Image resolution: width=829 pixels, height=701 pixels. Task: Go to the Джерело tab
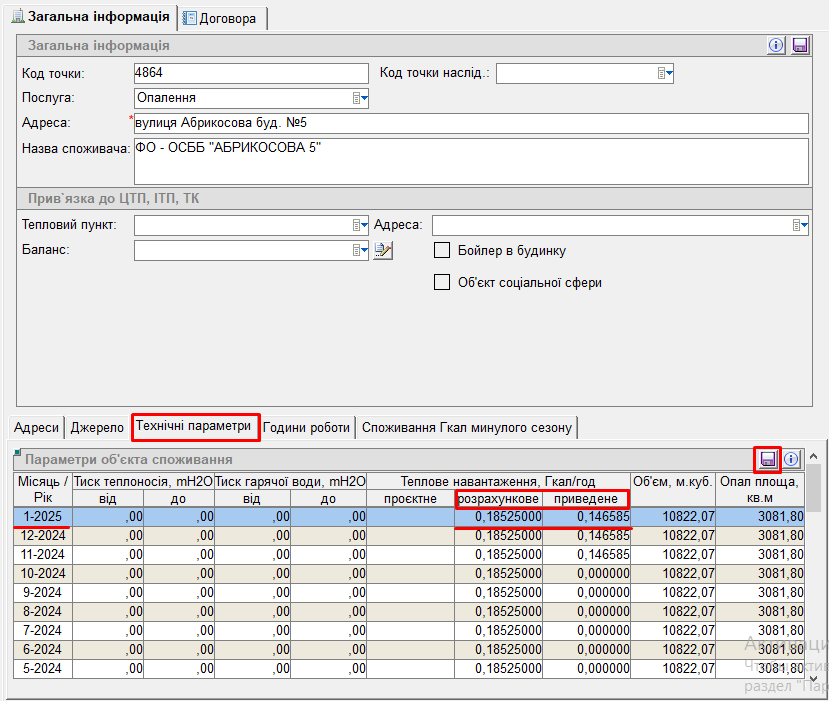pos(97,427)
